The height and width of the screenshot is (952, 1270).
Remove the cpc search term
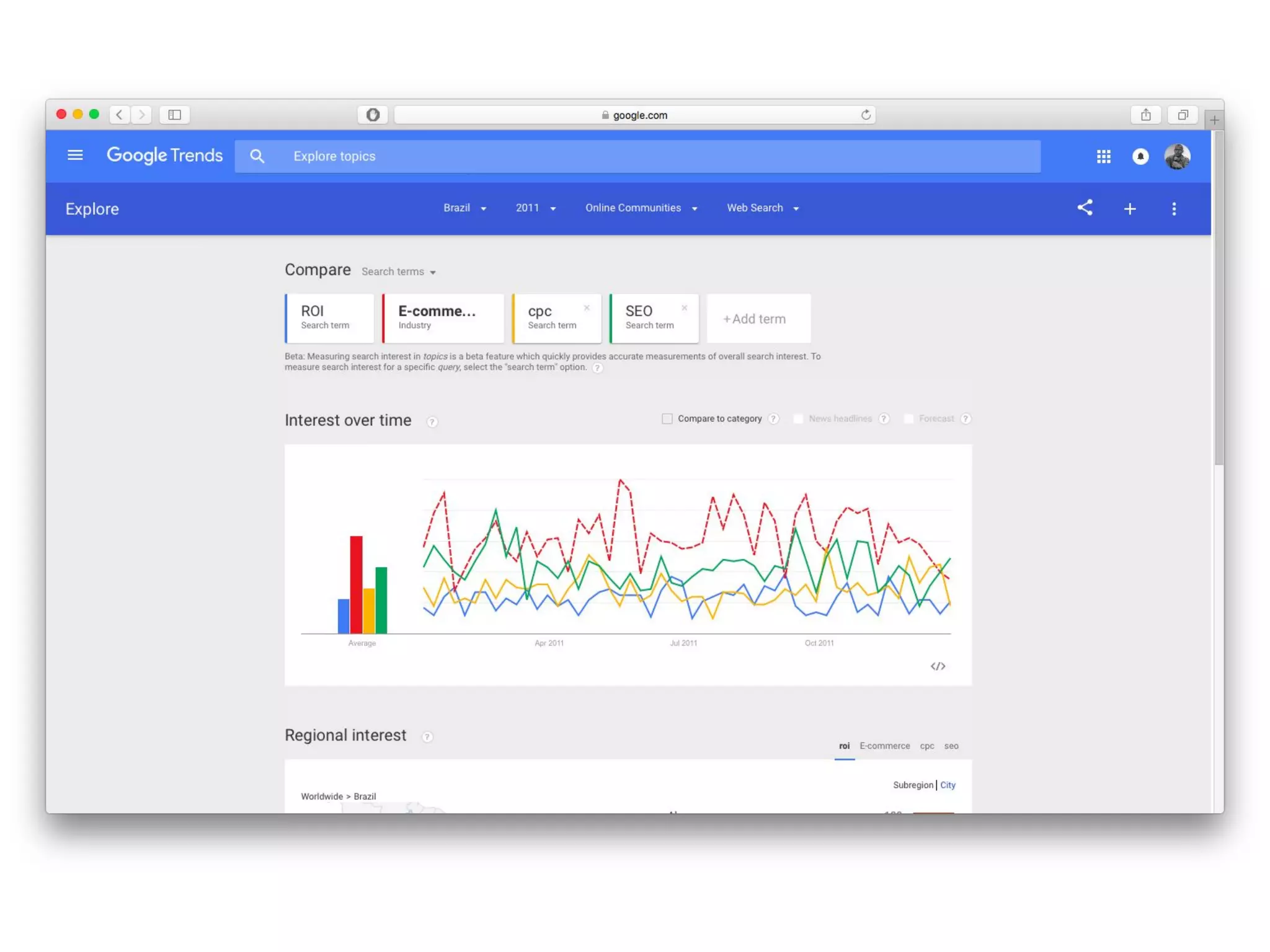[x=587, y=308]
